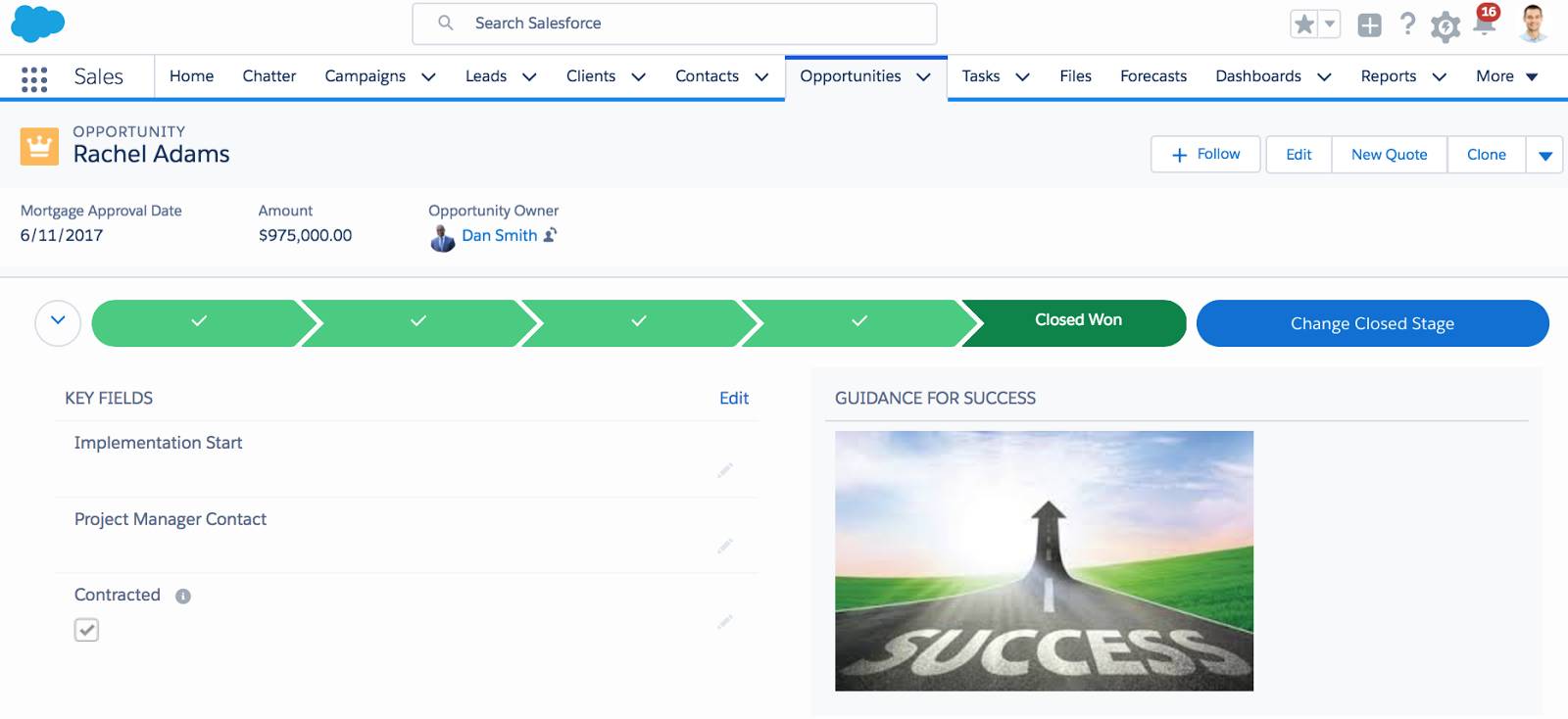Screen dimensions: 1568x719
Task: Go to the Chatter tab
Action: click(269, 76)
